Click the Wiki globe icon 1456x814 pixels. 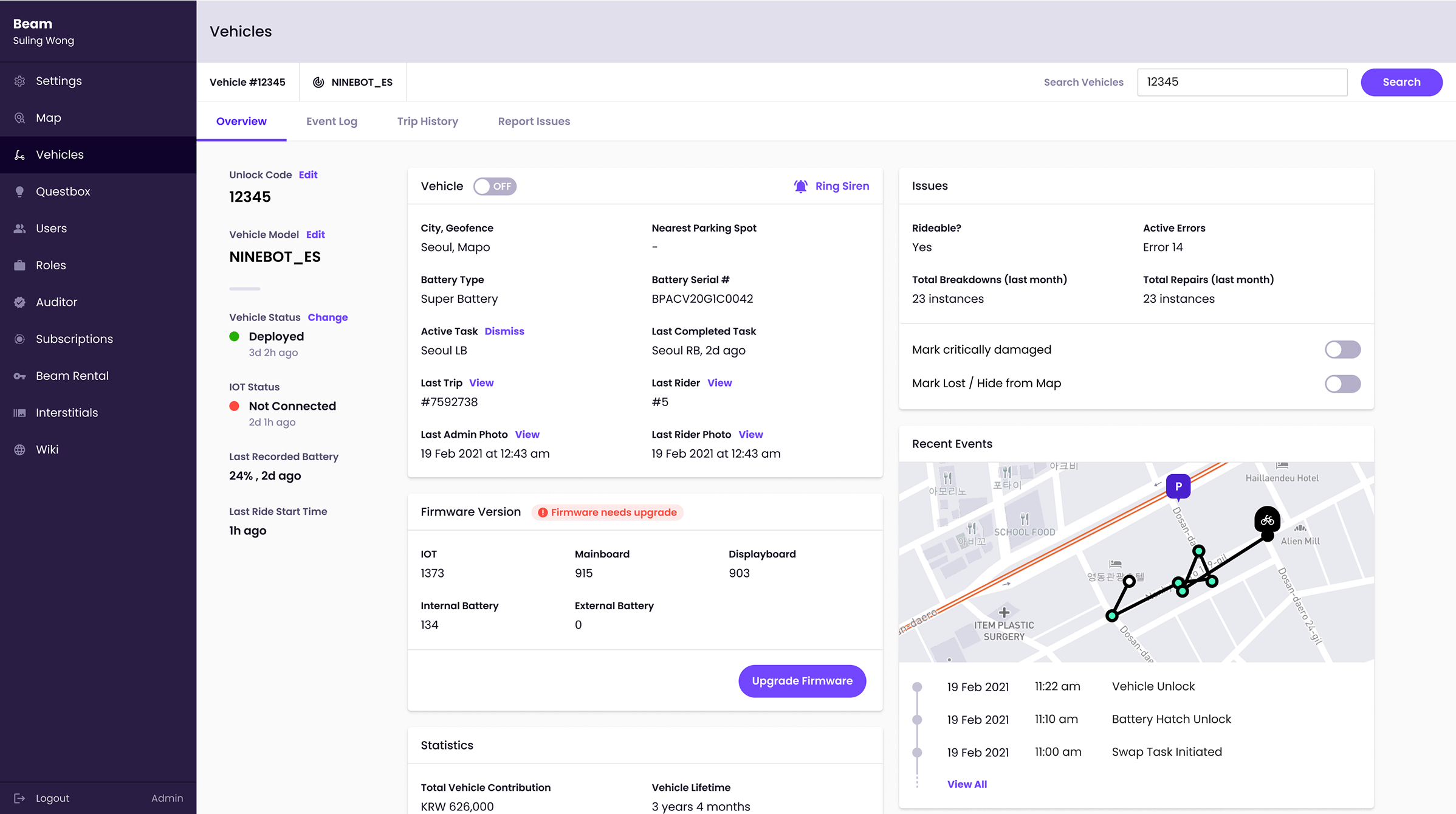pos(19,450)
